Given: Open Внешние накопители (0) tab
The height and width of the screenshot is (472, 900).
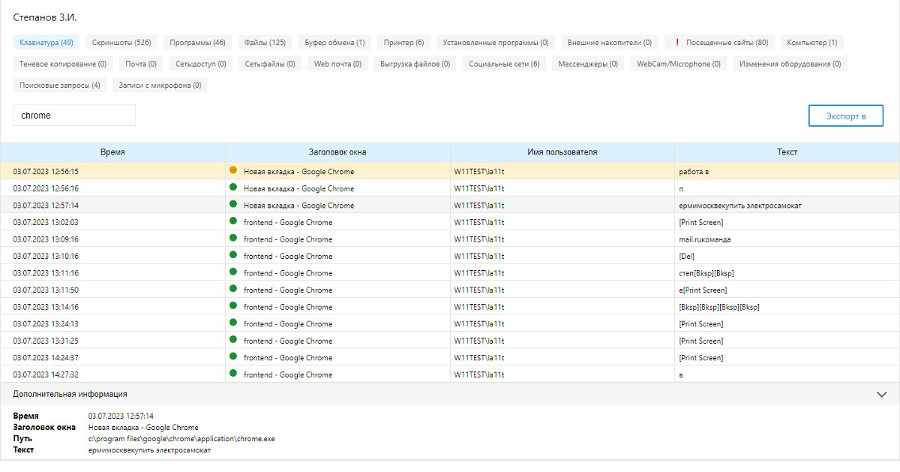Looking at the screenshot, I should [610, 42].
